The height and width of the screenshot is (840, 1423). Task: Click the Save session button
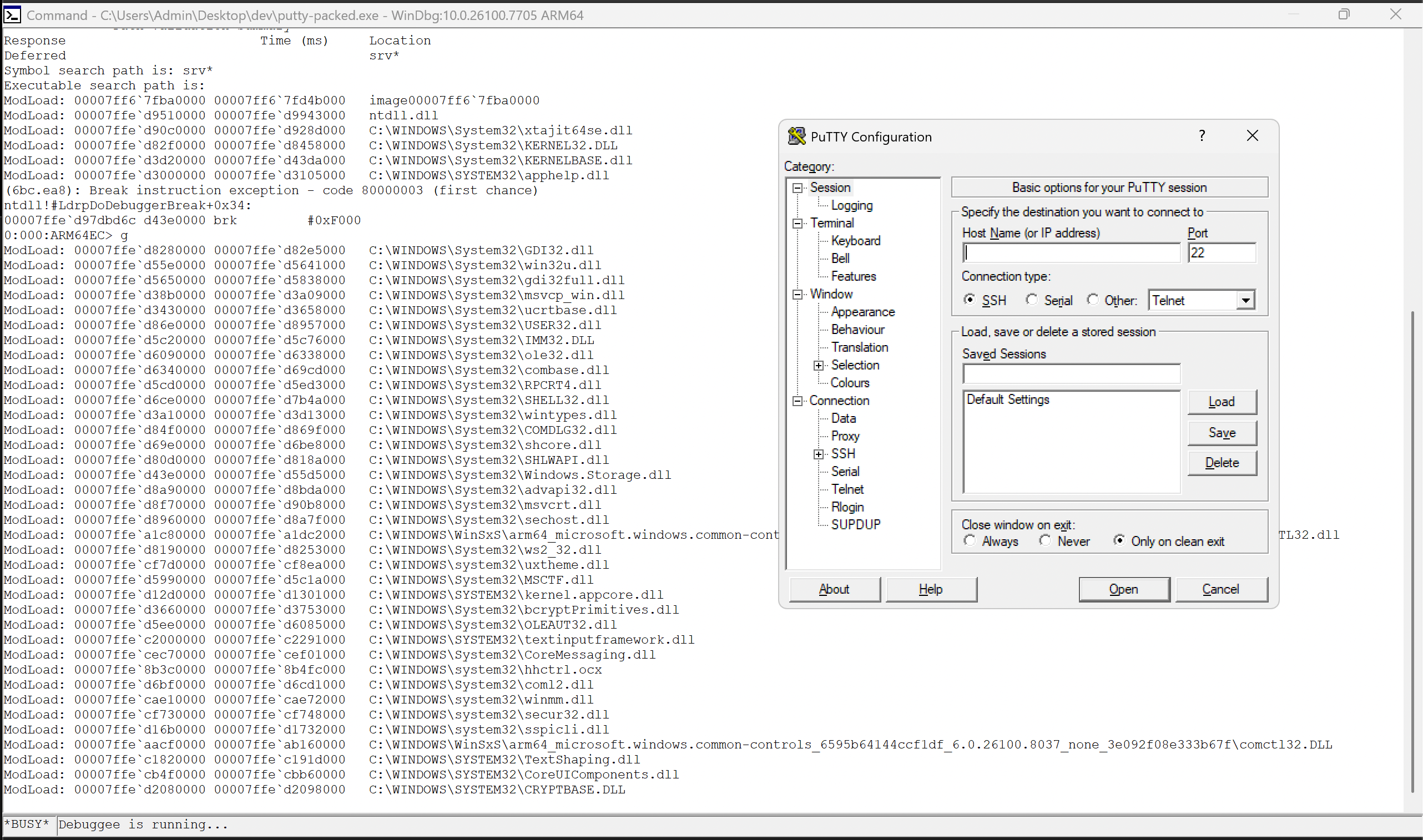coord(1222,433)
